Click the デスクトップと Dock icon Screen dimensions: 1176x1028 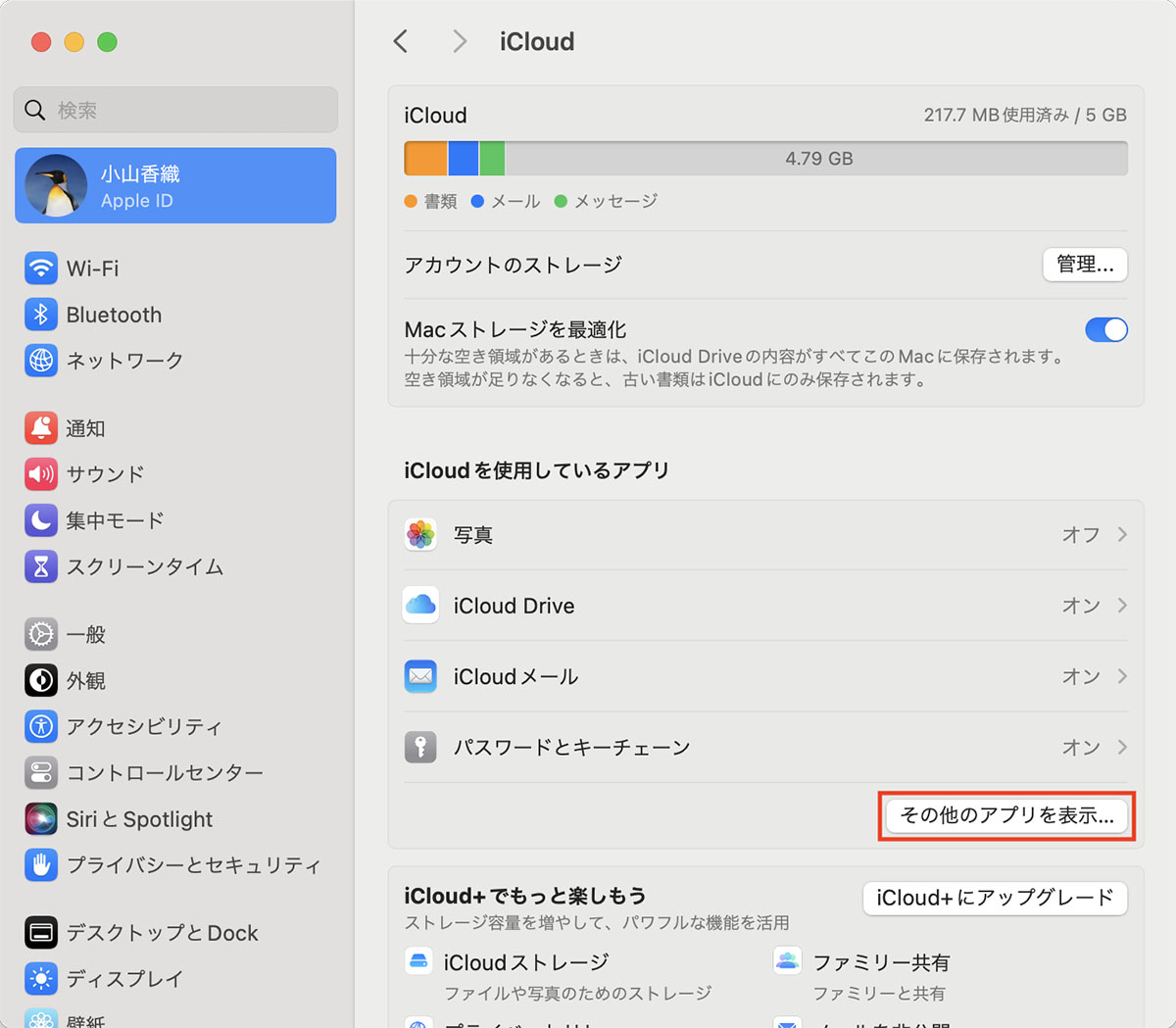coord(41,932)
